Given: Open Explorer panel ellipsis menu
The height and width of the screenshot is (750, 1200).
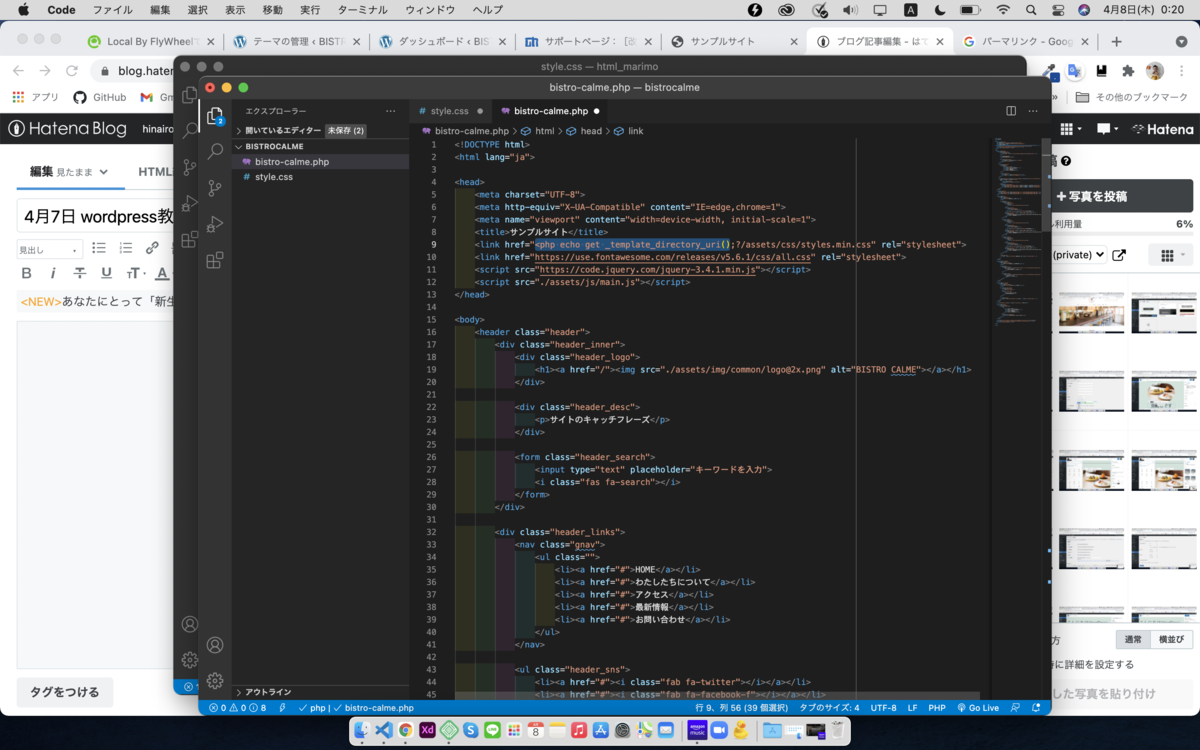Looking at the screenshot, I should click(x=391, y=111).
